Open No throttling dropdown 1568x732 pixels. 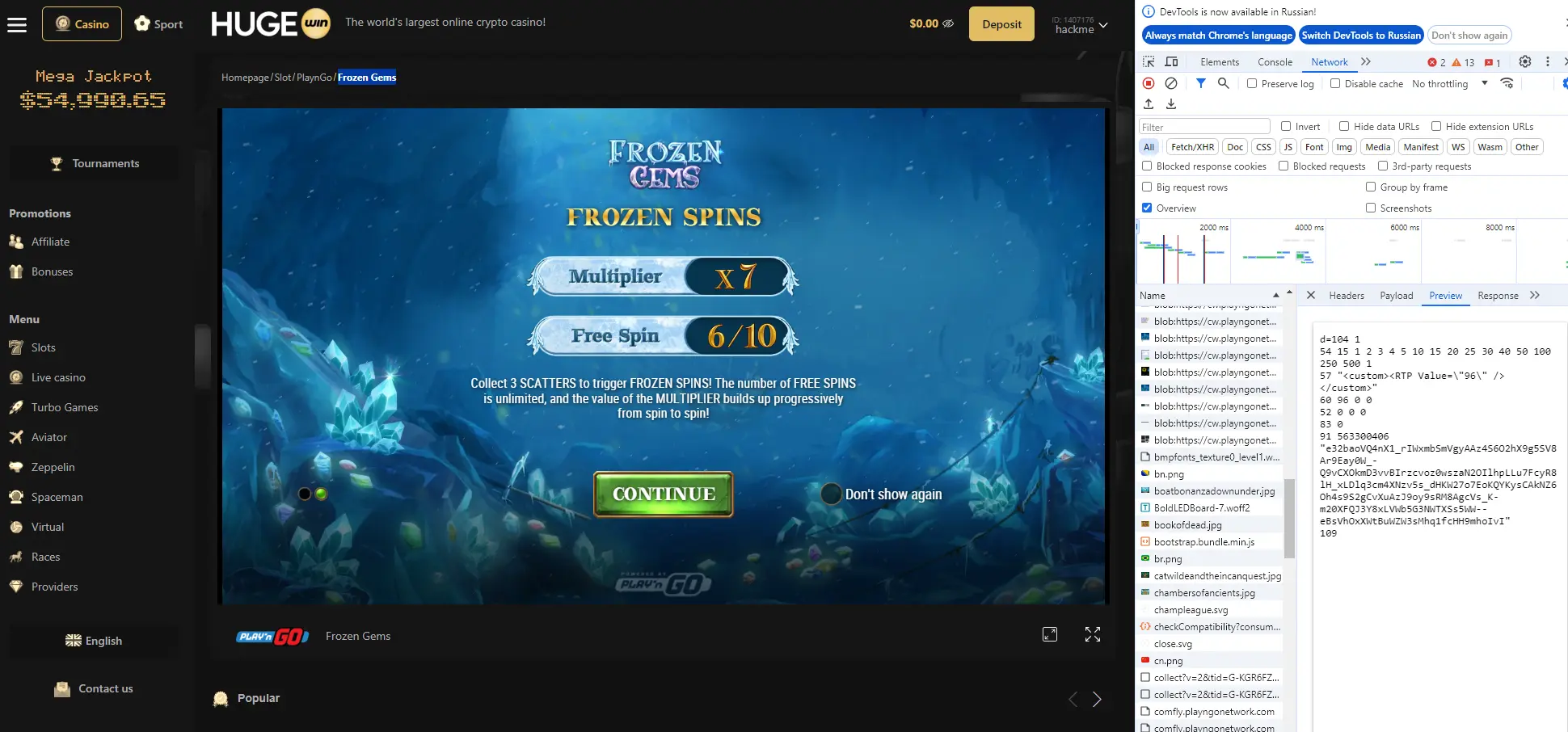[x=1450, y=83]
